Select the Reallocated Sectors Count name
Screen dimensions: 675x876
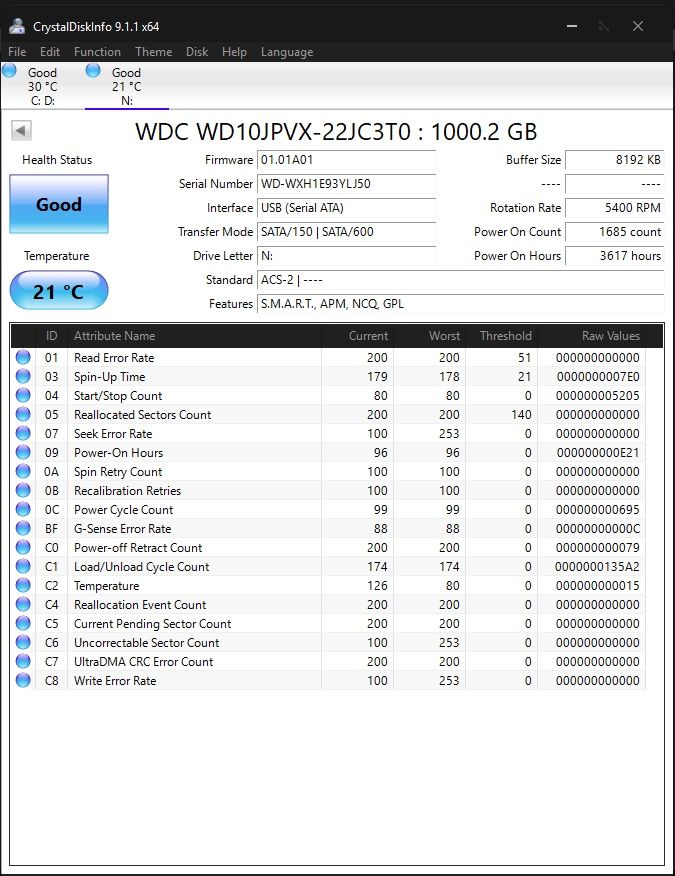(142, 415)
